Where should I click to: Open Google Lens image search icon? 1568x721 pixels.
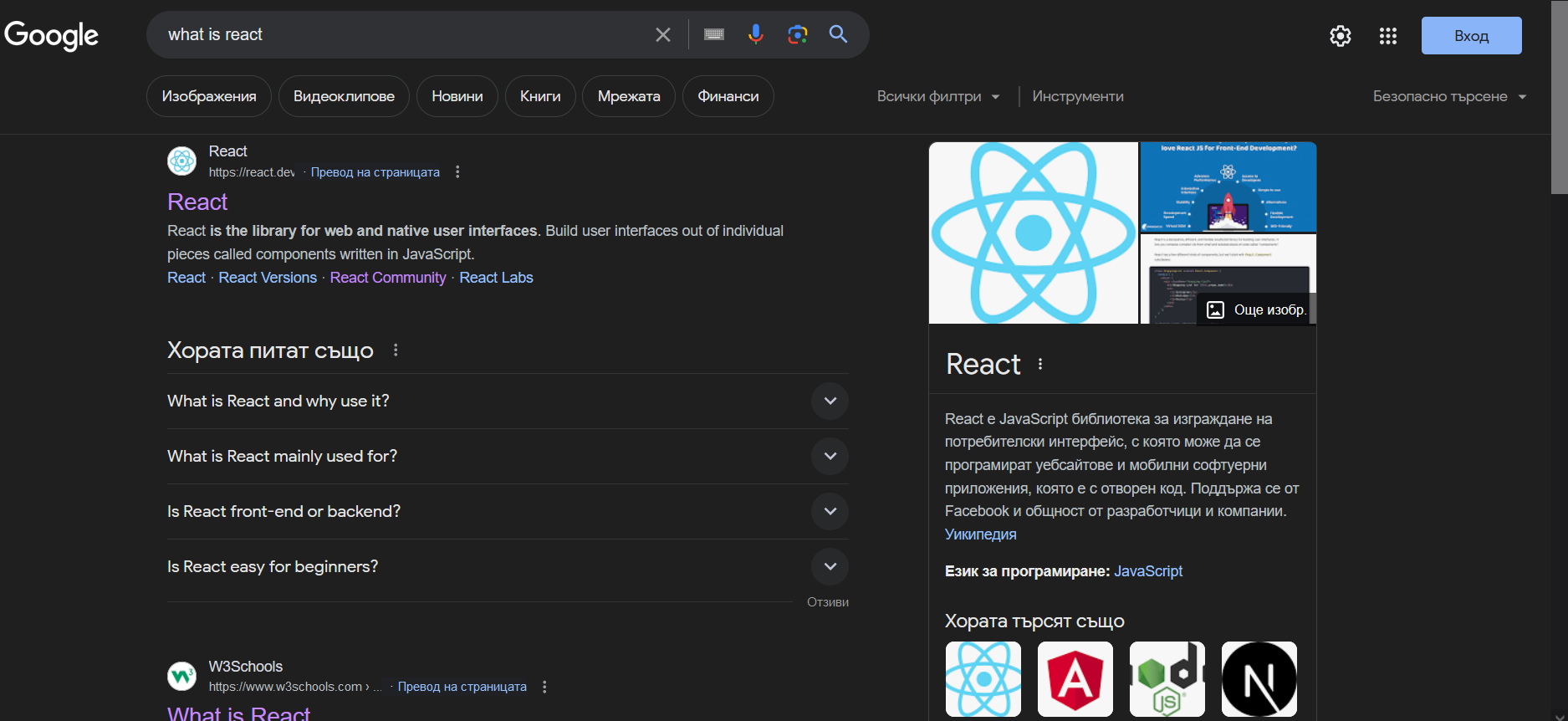[x=797, y=34]
